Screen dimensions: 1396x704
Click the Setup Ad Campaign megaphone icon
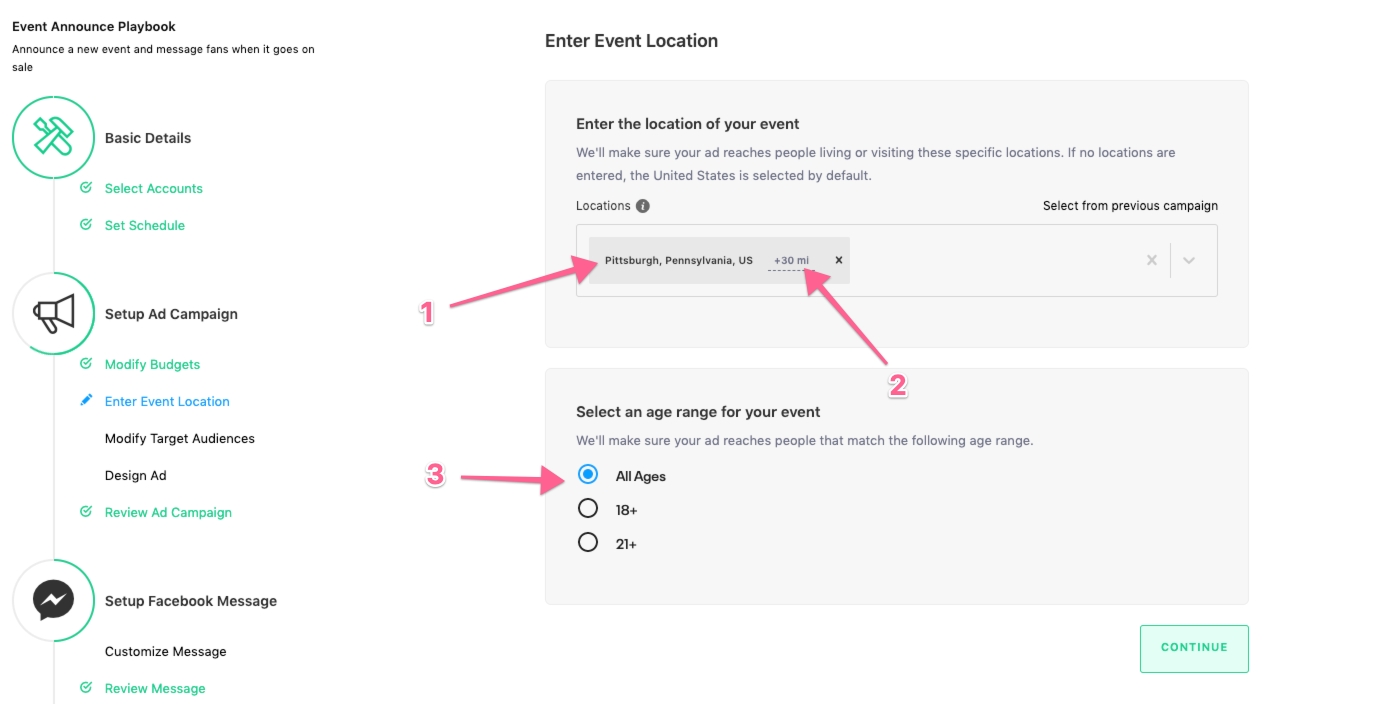coord(53,313)
